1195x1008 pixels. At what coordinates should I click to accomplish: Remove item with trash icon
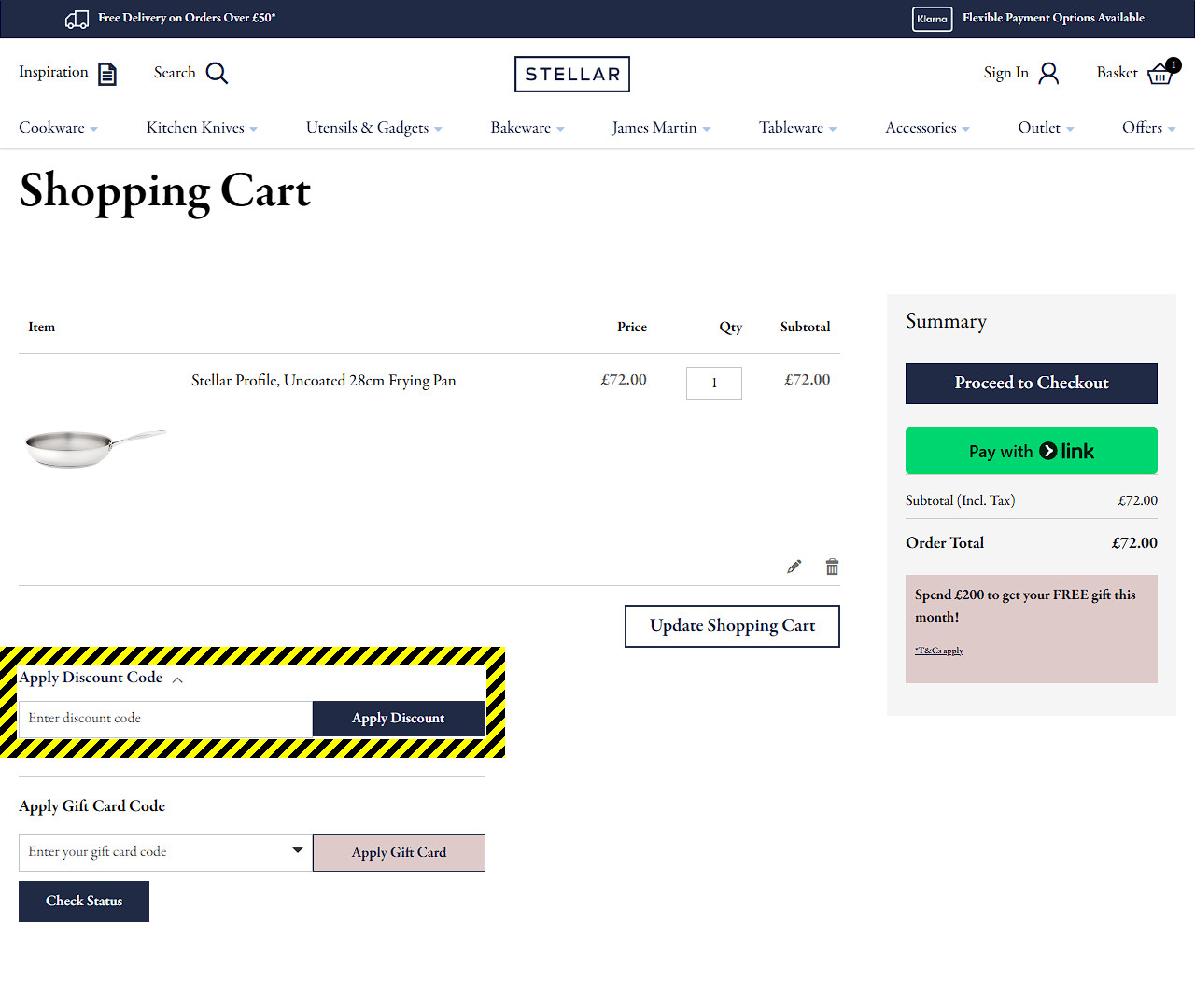click(x=832, y=567)
